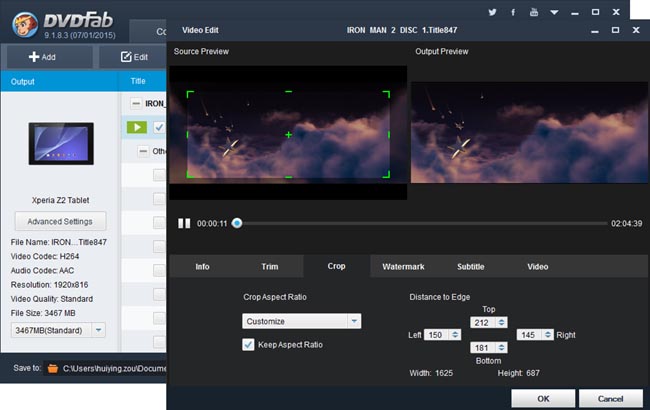Open the YouTube link in title bar
The height and width of the screenshot is (410, 650).
534,12
